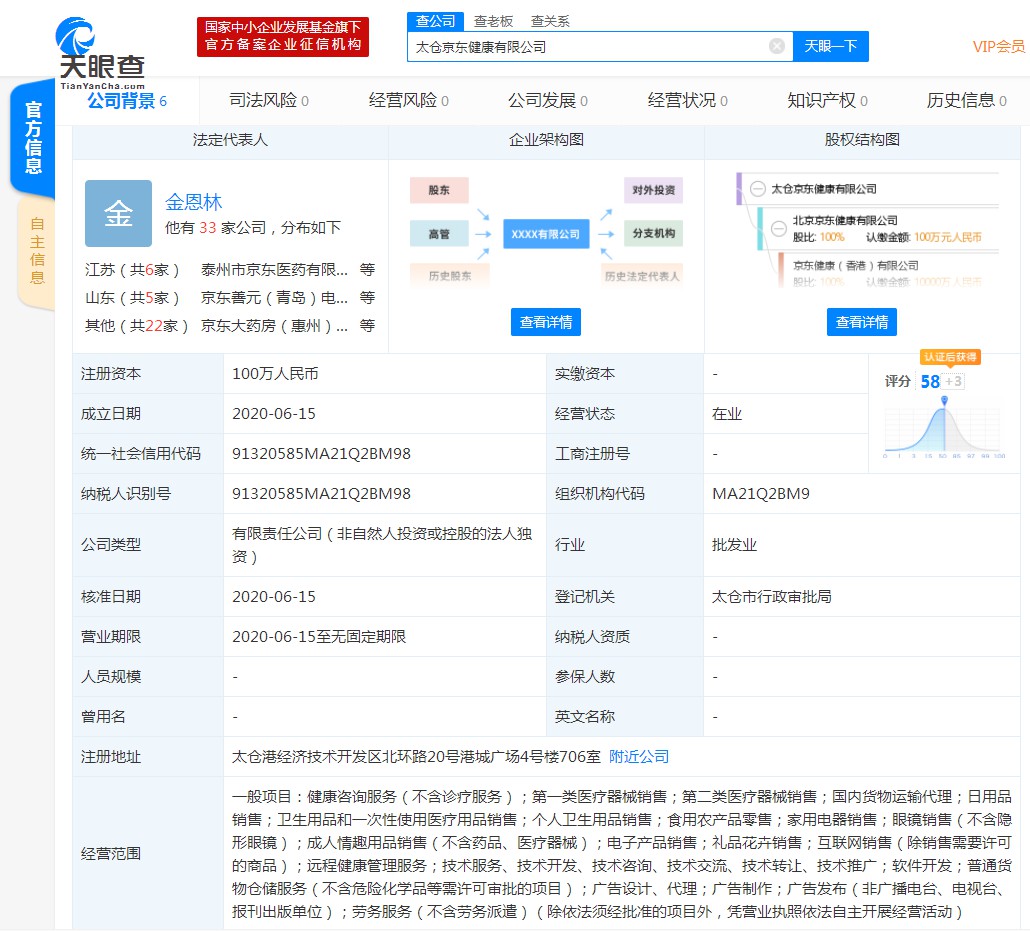Click 股东 box in structure diagram
The image size is (1030, 931).
(x=439, y=190)
